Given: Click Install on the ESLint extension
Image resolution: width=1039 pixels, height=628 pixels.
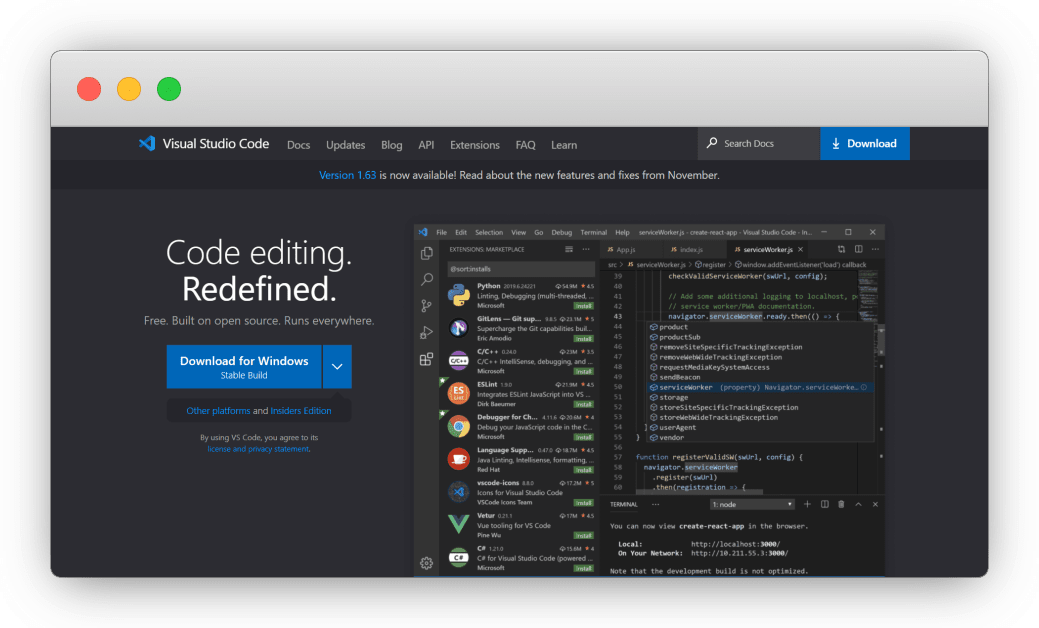Looking at the screenshot, I should [x=584, y=404].
